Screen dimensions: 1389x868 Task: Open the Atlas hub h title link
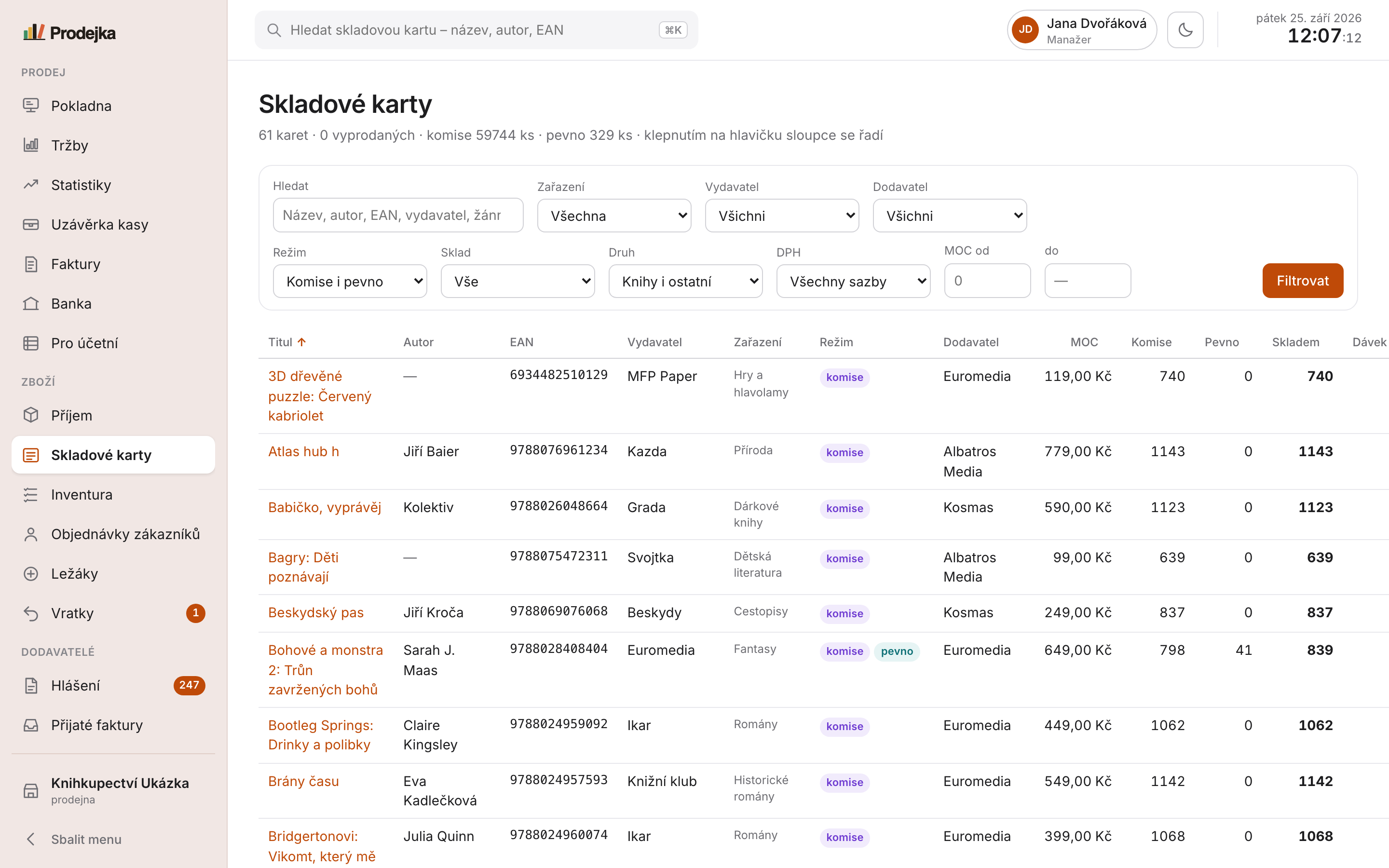point(304,452)
